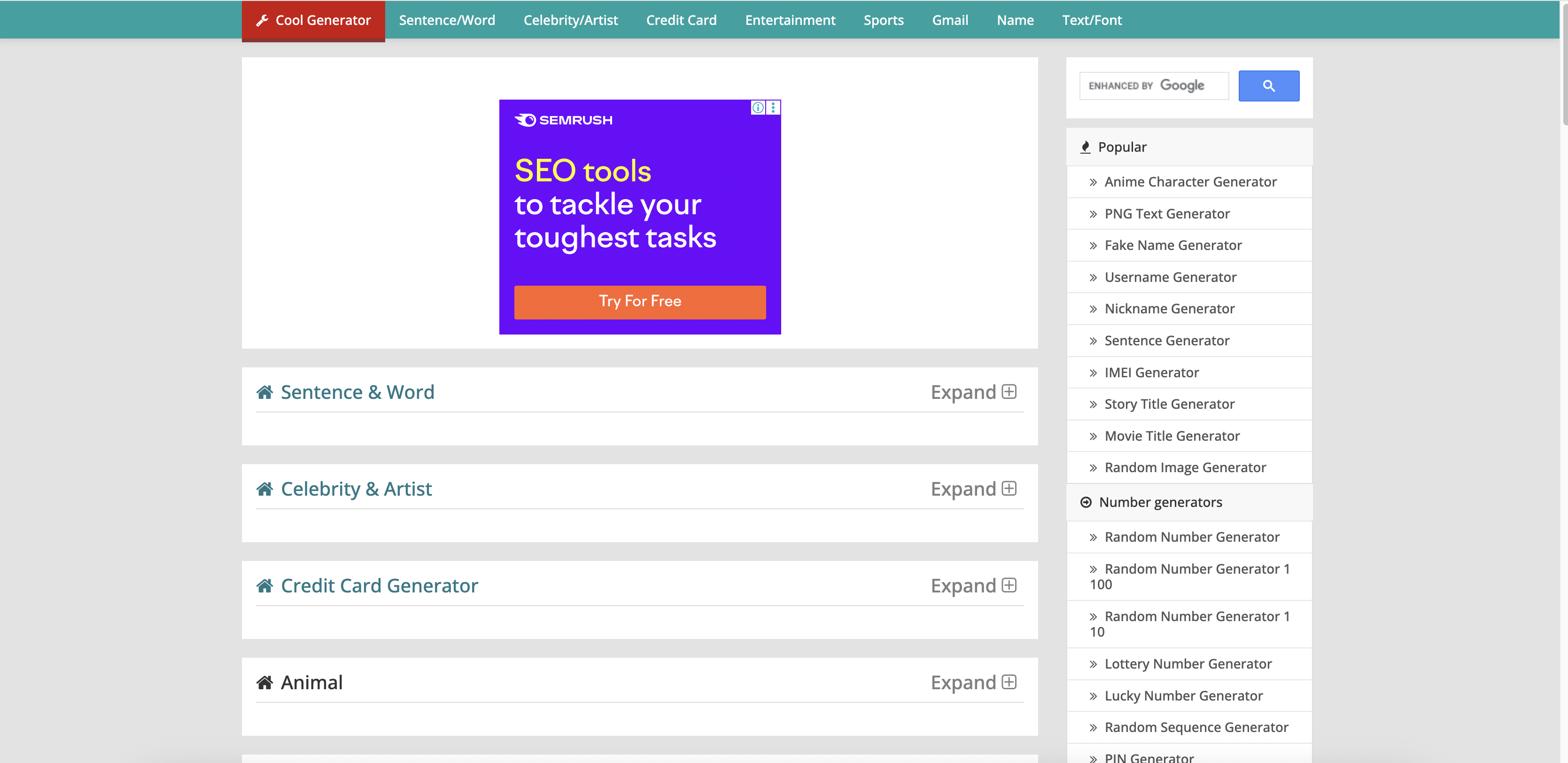Image resolution: width=1568 pixels, height=763 pixels.
Task: Select the Text/Font menu item
Action: click(x=1091, y=20)
